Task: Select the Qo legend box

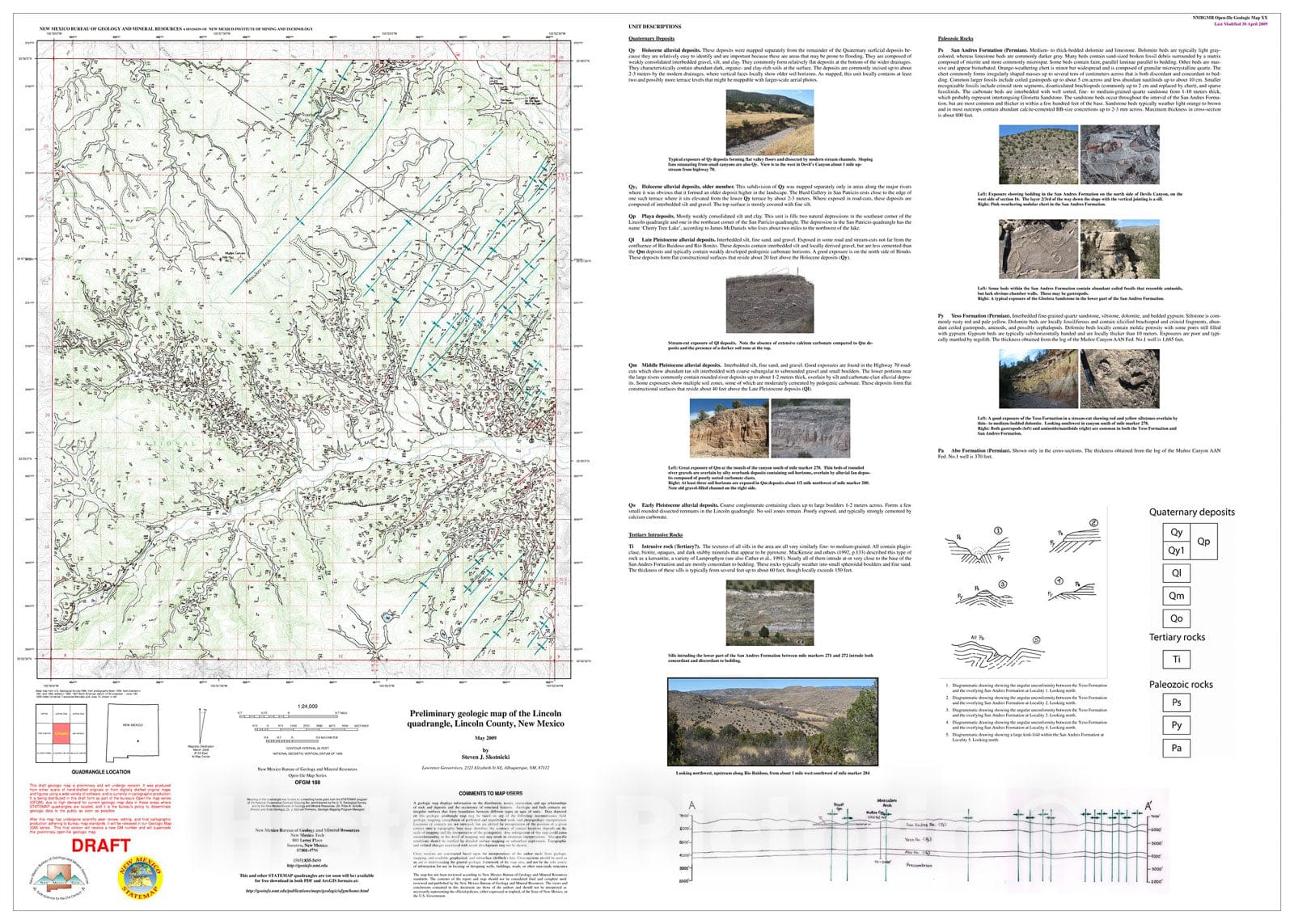Action: (1176, 618)
